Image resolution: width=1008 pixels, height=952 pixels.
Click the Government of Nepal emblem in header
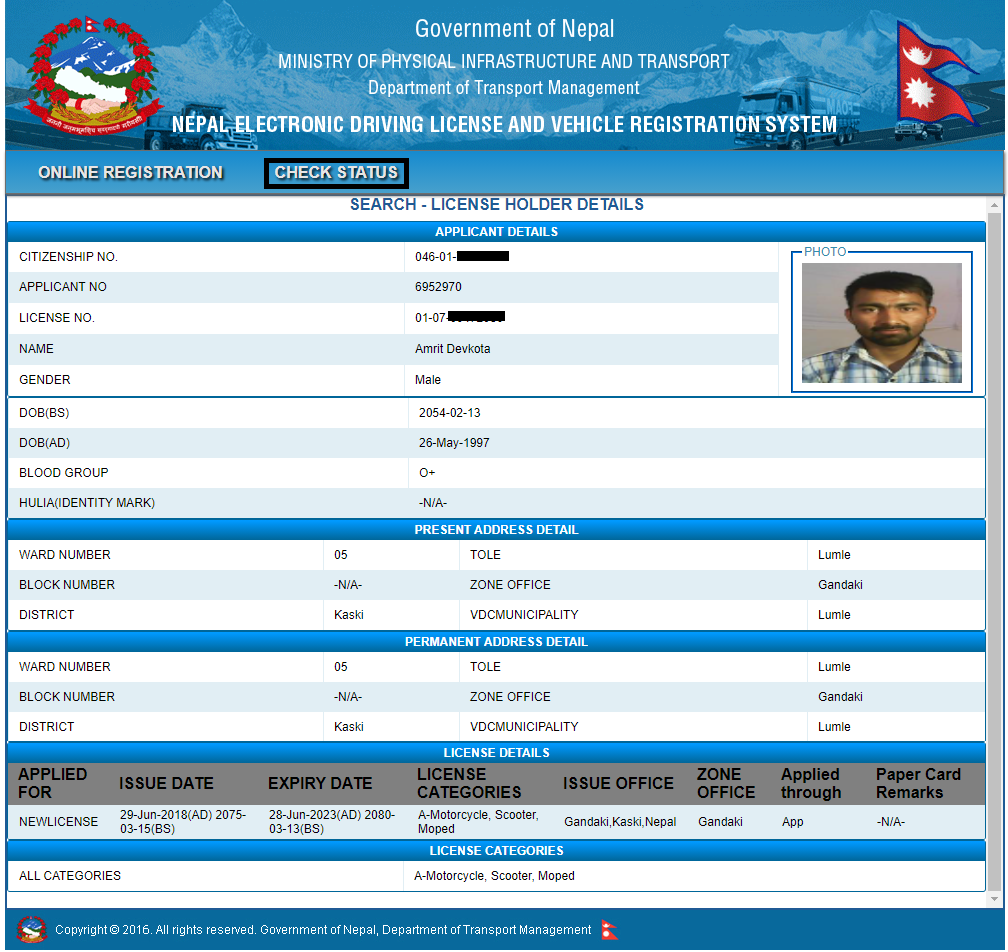pos(95,70)
